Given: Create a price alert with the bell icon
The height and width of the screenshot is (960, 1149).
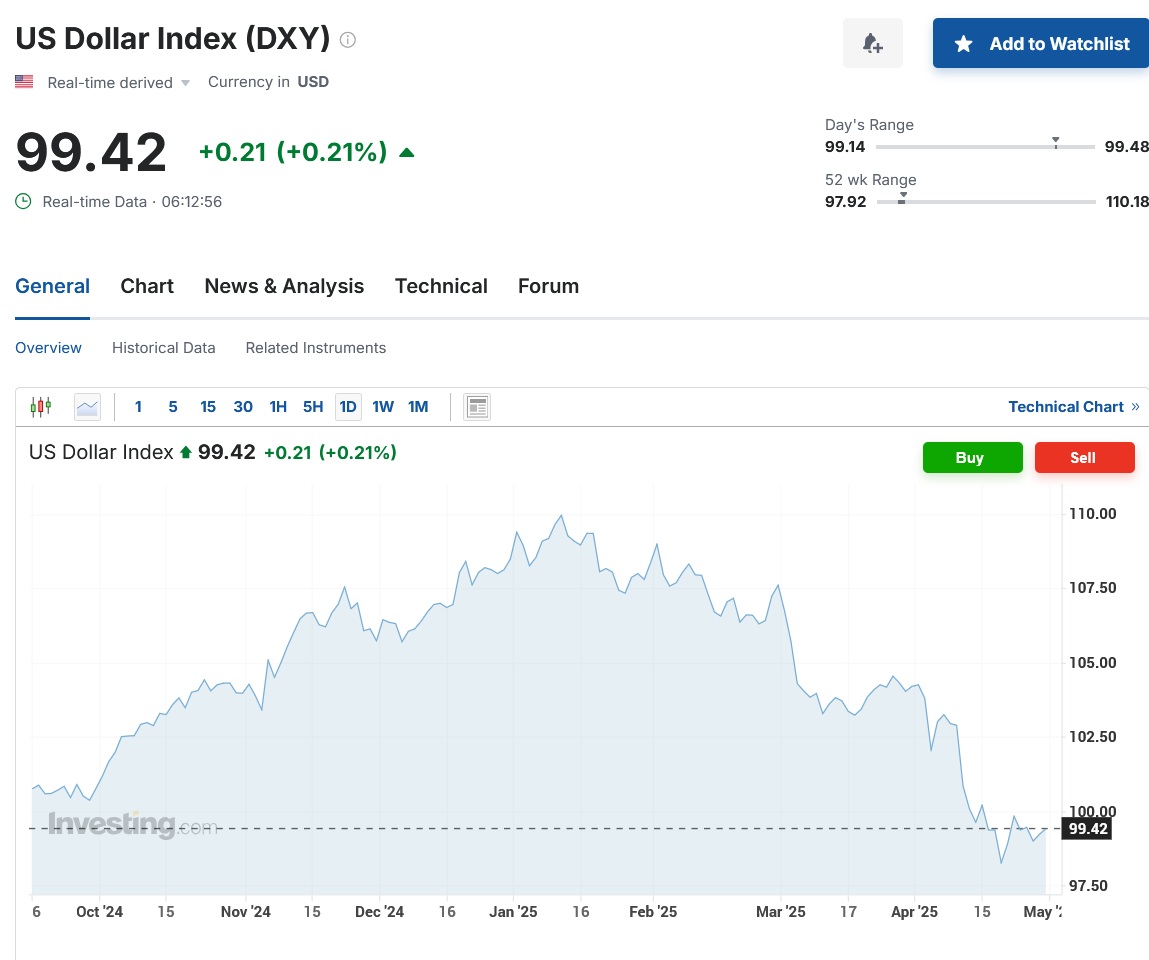Looking at the screenshot, I should coord(872,43).
